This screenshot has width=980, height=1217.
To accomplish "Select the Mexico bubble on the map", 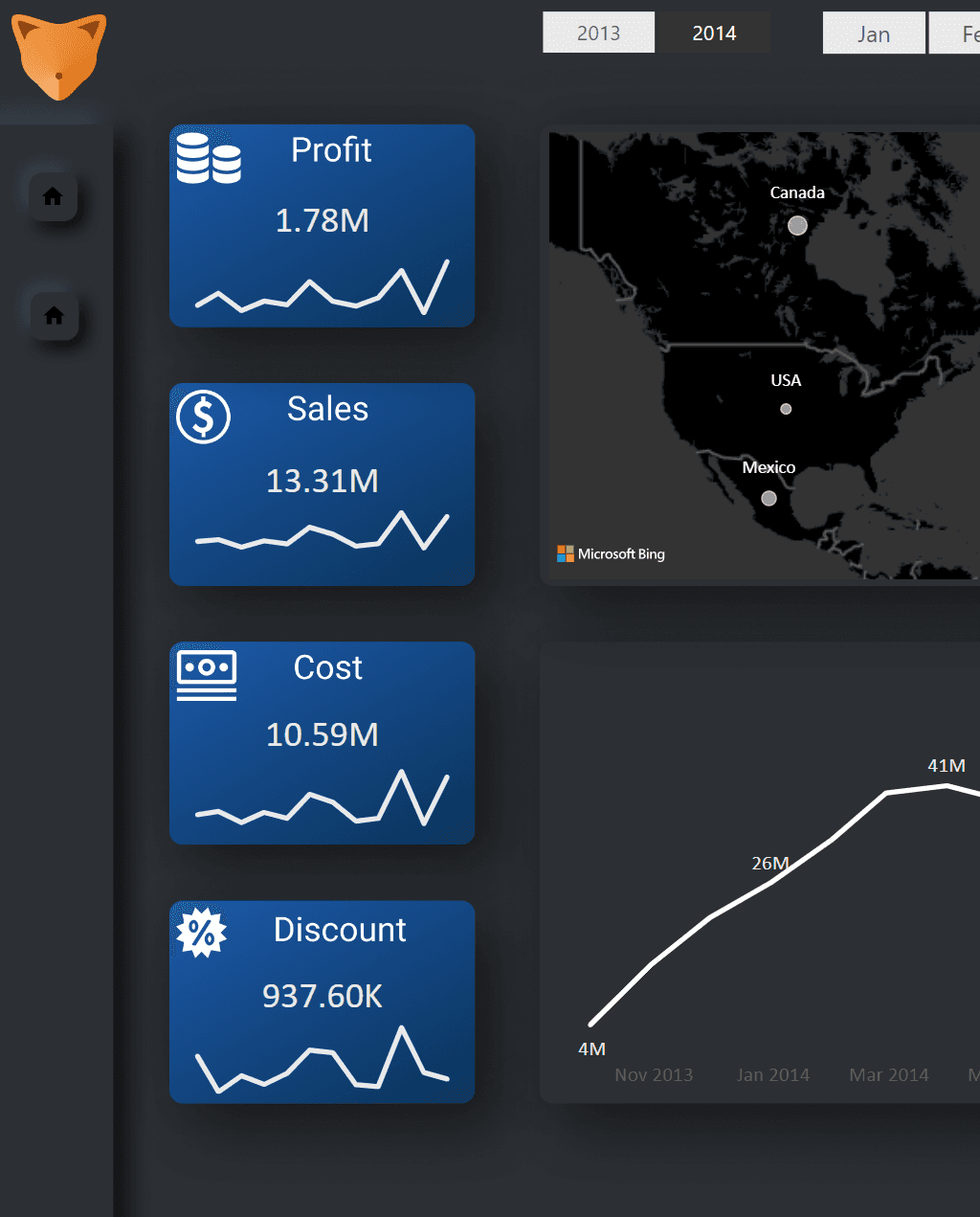I will (x=768, y=498).
